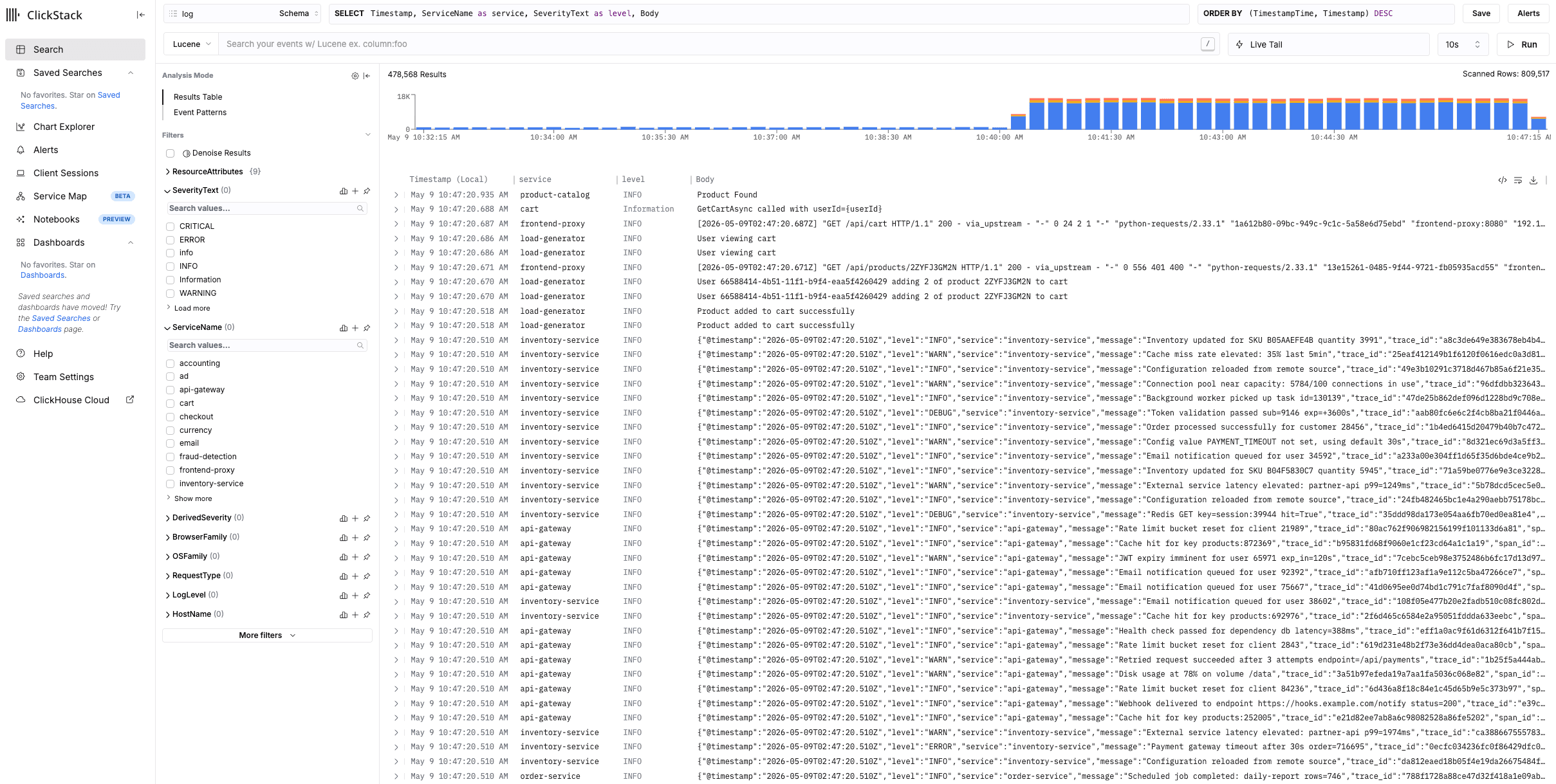Open external ClickHouse Cloud link icon
Screen dimensions: 1556x784
130,399
